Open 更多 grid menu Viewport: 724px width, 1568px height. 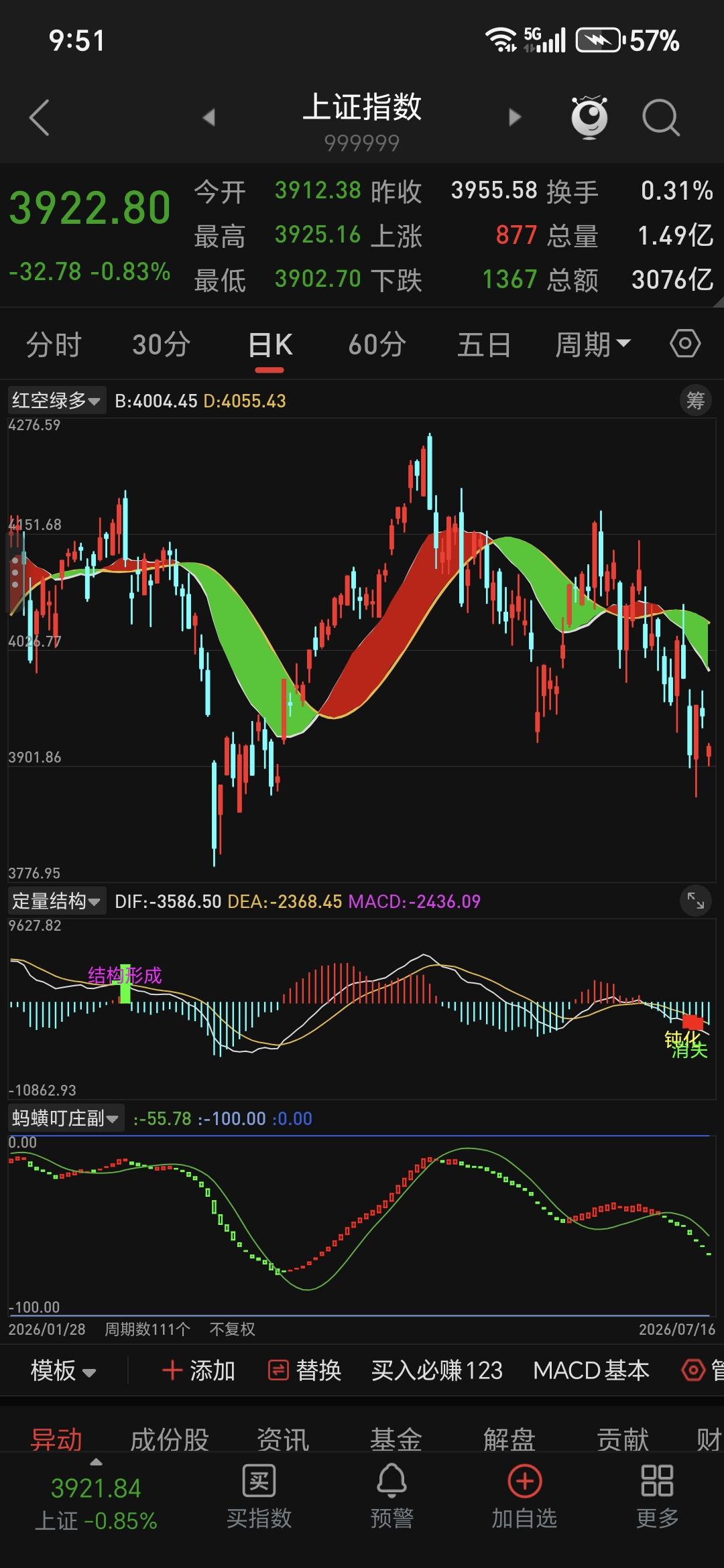pos(657,1496)
